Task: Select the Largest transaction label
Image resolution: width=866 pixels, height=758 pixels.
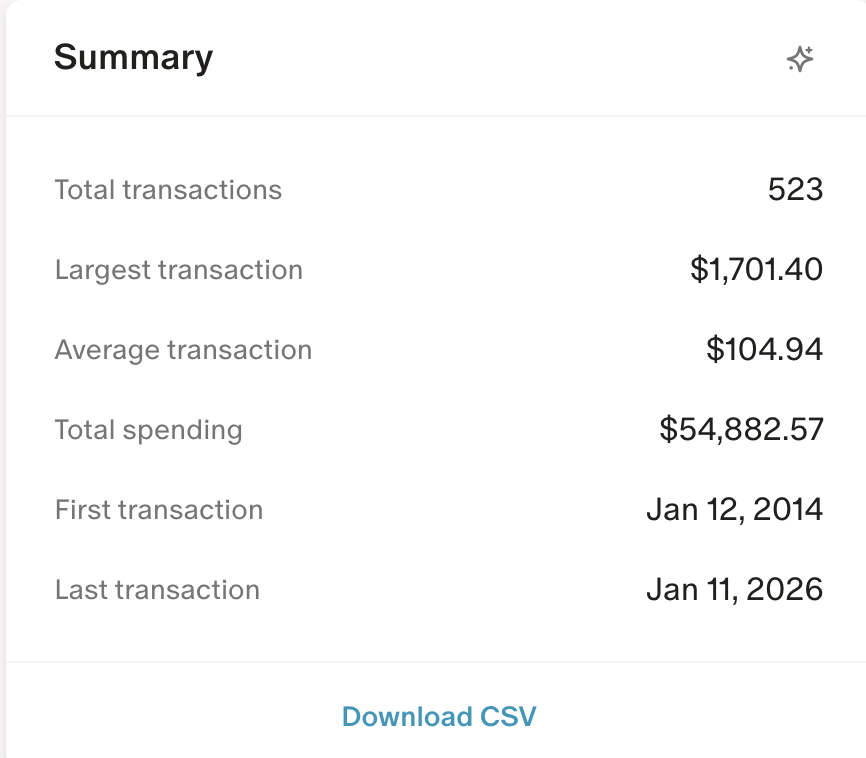Action: pyautogui.click(x=179, y=270)
